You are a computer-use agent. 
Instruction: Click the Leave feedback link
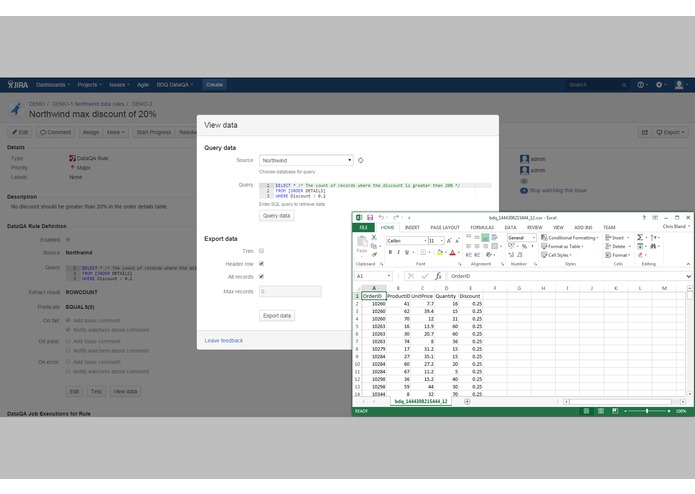point(223,341)
